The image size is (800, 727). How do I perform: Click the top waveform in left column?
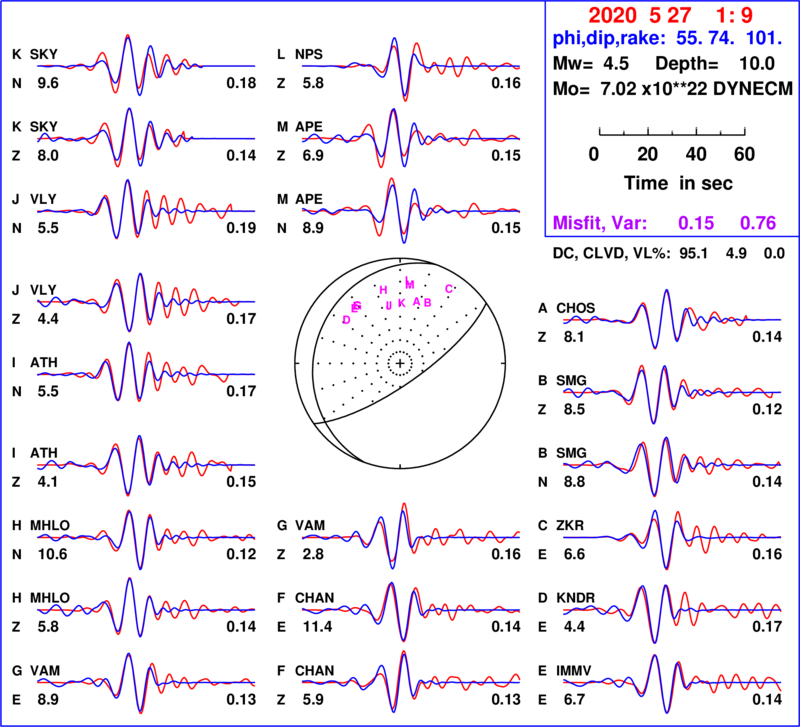146,66
